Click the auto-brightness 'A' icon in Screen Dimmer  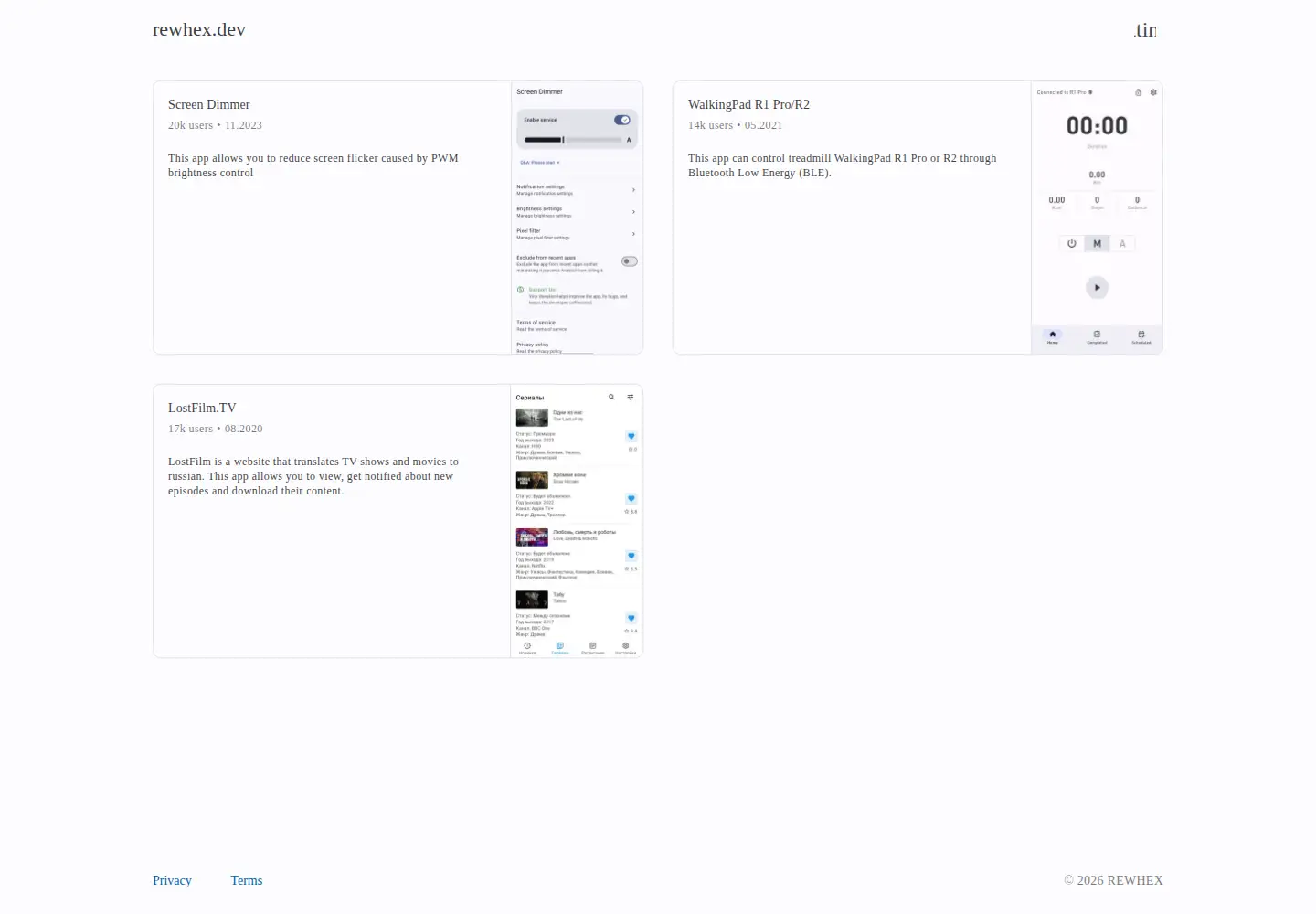coord(629,140)
